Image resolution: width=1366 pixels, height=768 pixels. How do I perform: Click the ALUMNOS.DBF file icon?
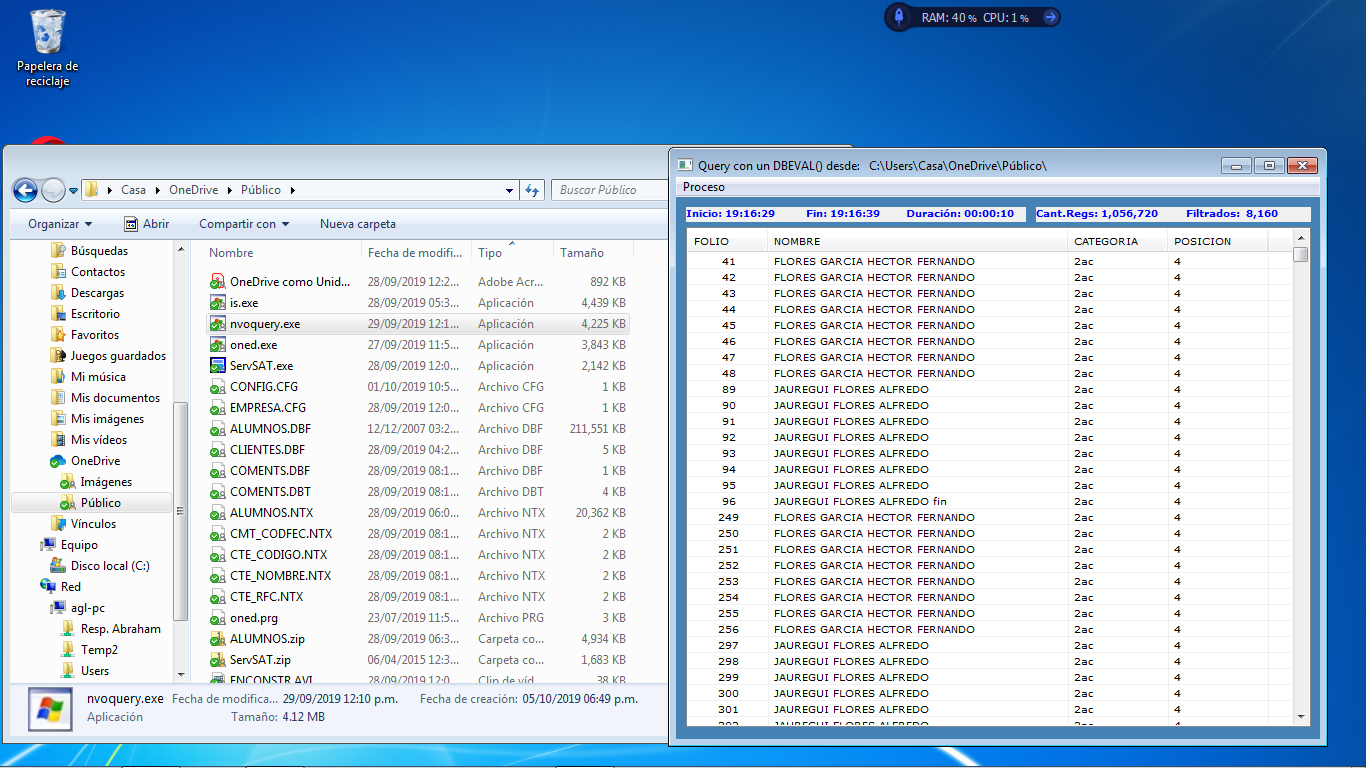tap(220, 428)
